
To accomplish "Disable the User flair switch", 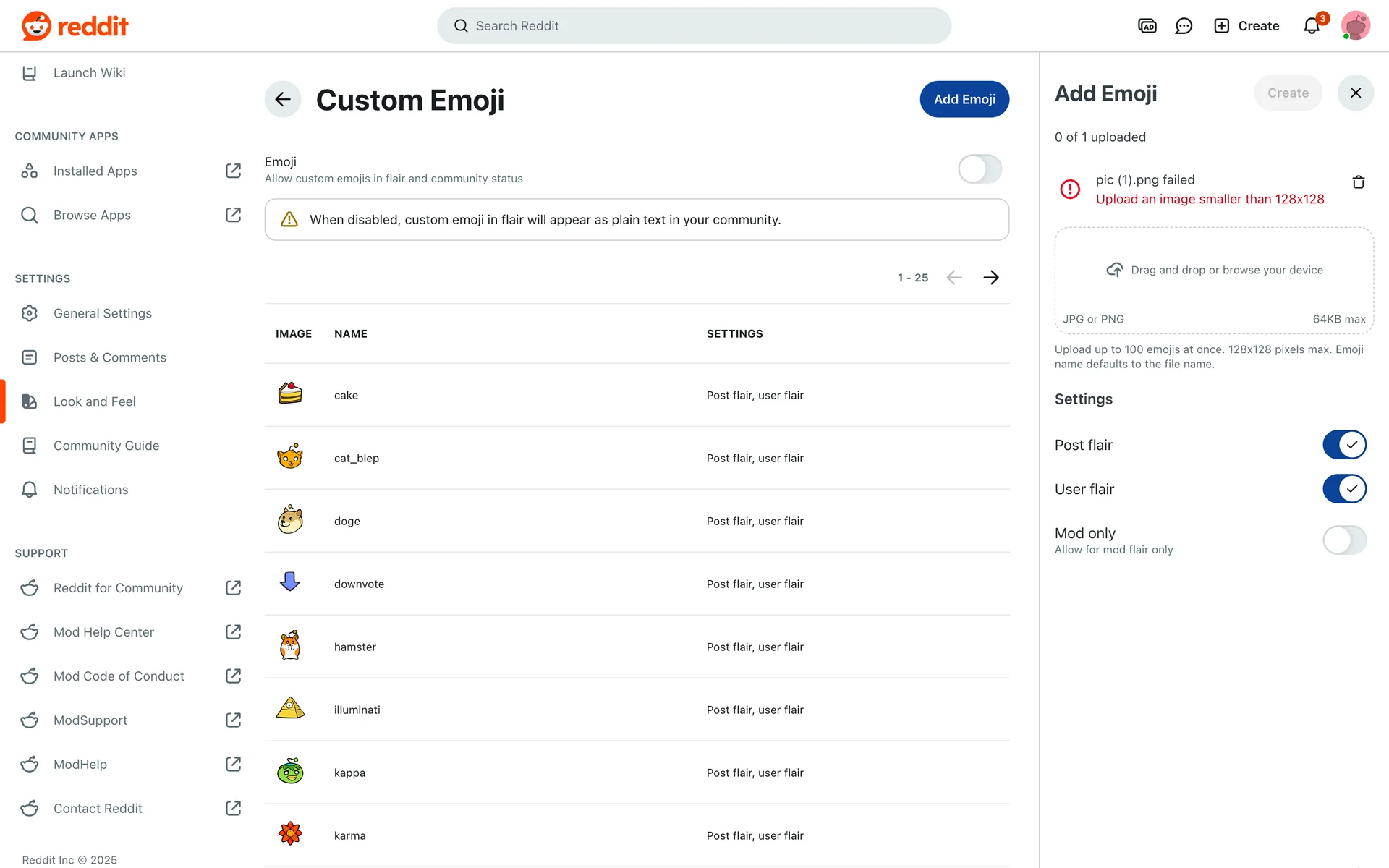I will (1343, 489).
